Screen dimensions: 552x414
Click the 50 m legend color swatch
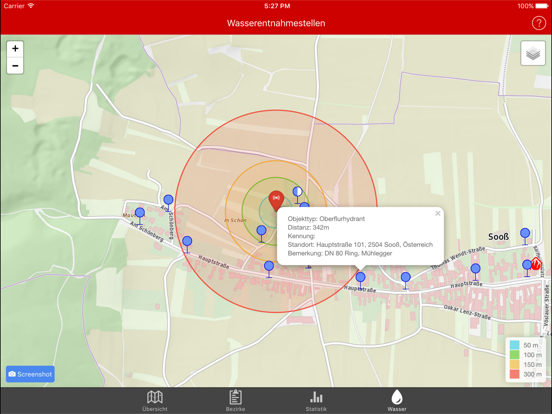pos(514,345)
